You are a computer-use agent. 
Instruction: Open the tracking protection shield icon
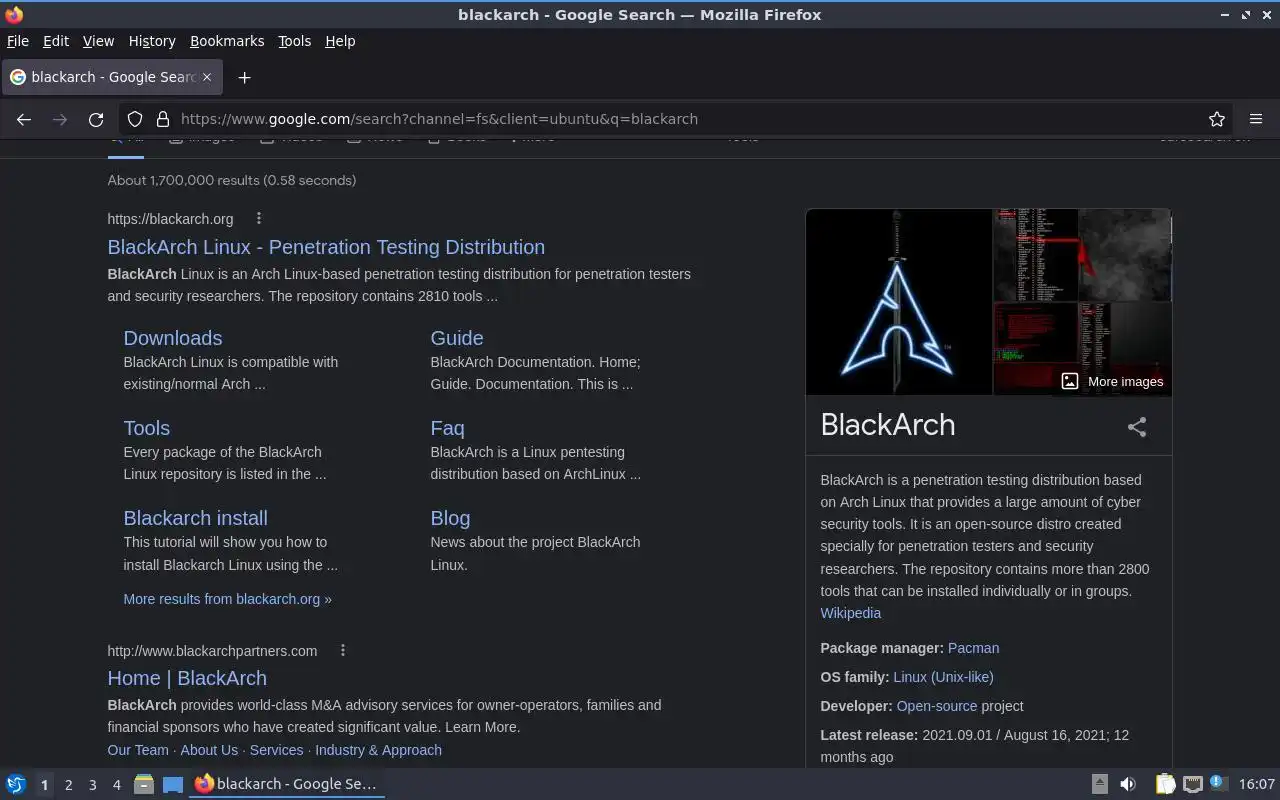point(135,119)
